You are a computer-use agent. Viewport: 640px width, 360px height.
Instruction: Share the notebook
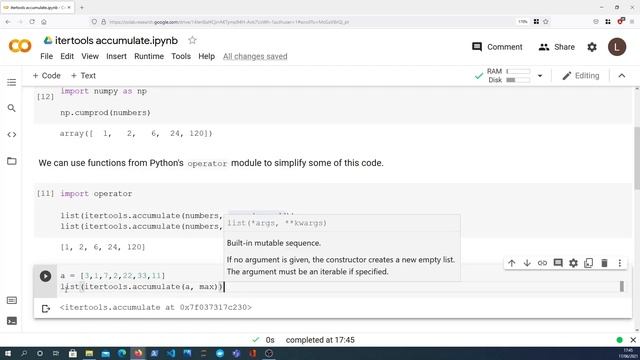tap(556, 47)
